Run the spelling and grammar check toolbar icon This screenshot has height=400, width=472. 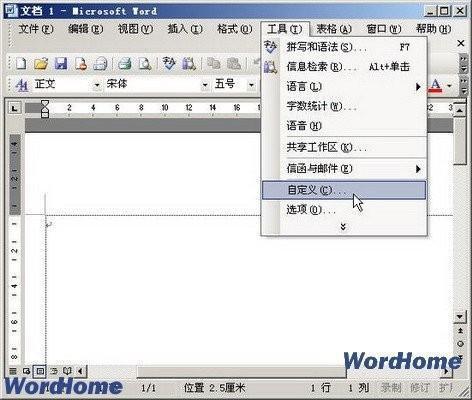(169, 63)
